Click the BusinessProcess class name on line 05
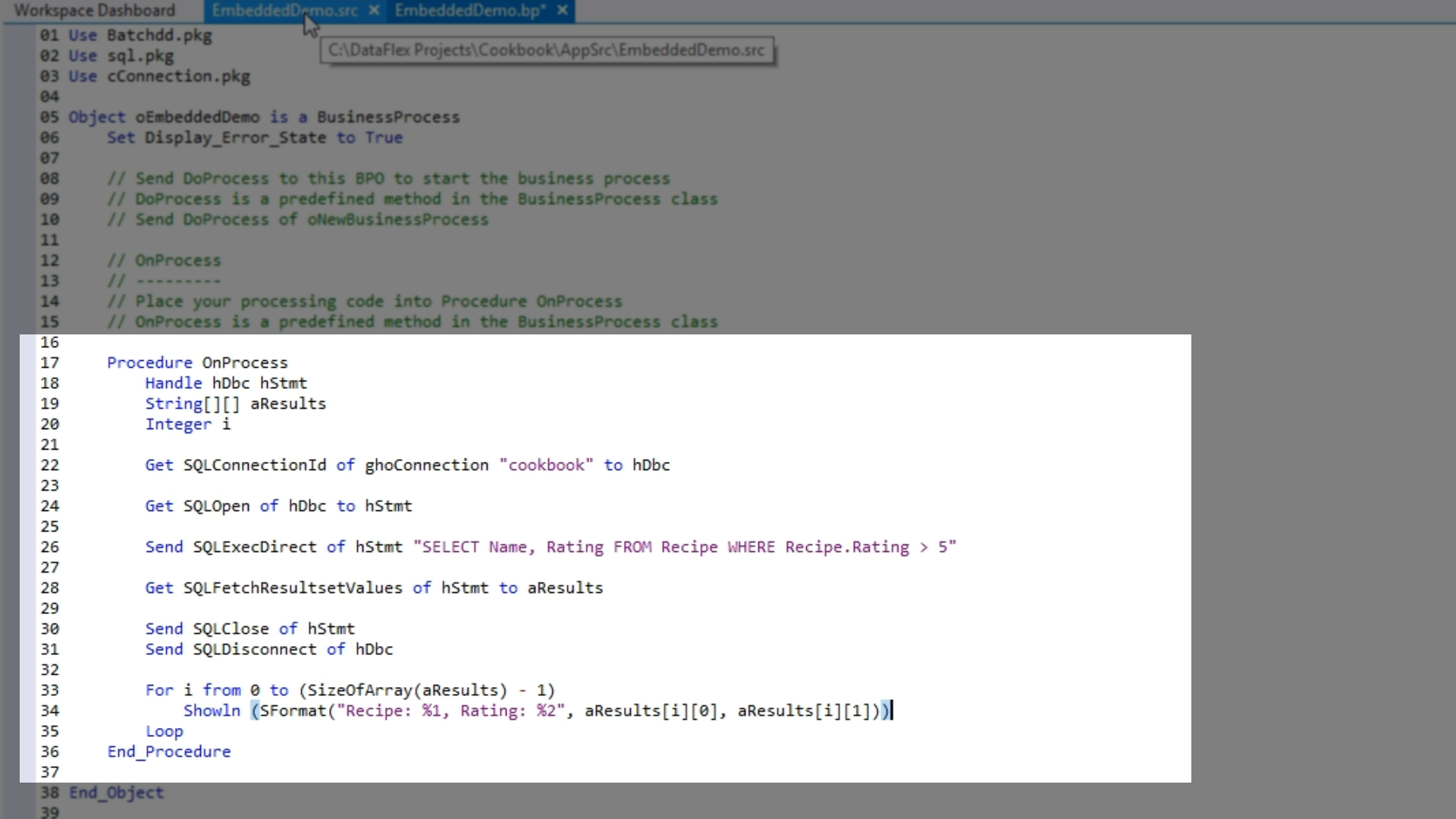1456x819 pixels. 388,117
